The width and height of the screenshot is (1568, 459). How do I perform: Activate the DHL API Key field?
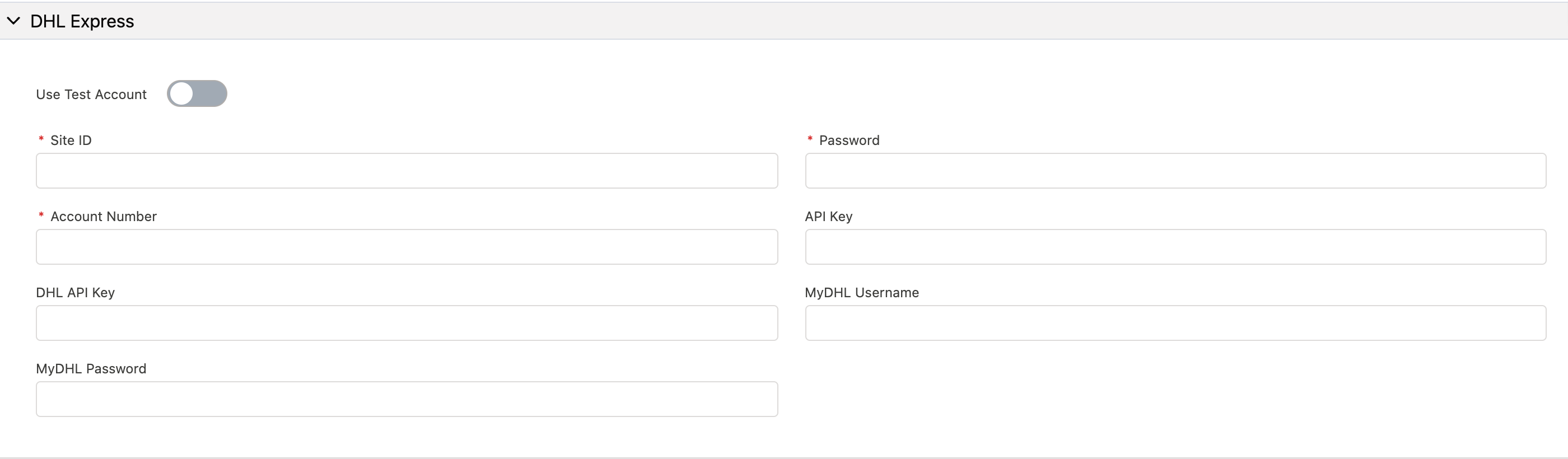tap(407, 322)
